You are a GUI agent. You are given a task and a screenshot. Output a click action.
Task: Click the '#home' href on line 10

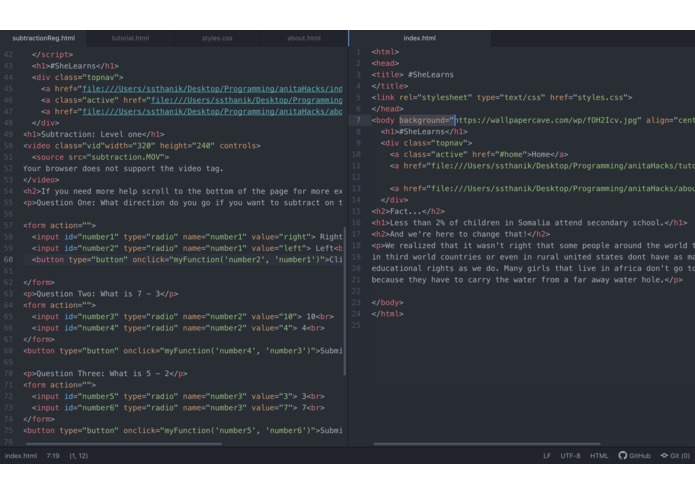[x=510, y=155]
